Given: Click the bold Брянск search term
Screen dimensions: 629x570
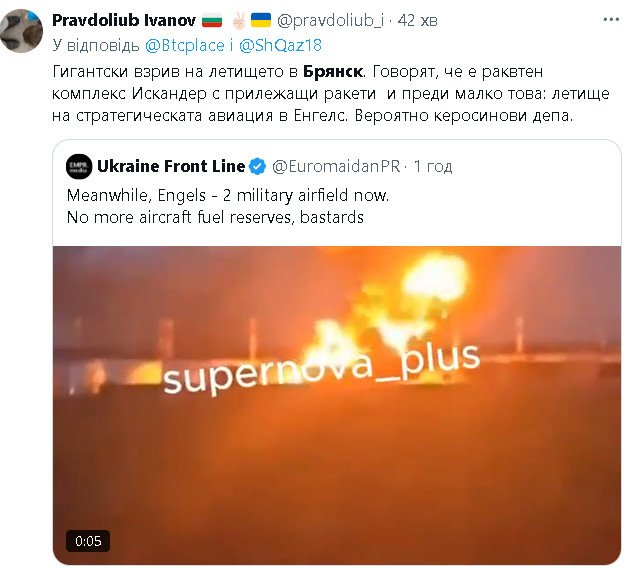Looking at the screenshot, I should pos(333,72).
